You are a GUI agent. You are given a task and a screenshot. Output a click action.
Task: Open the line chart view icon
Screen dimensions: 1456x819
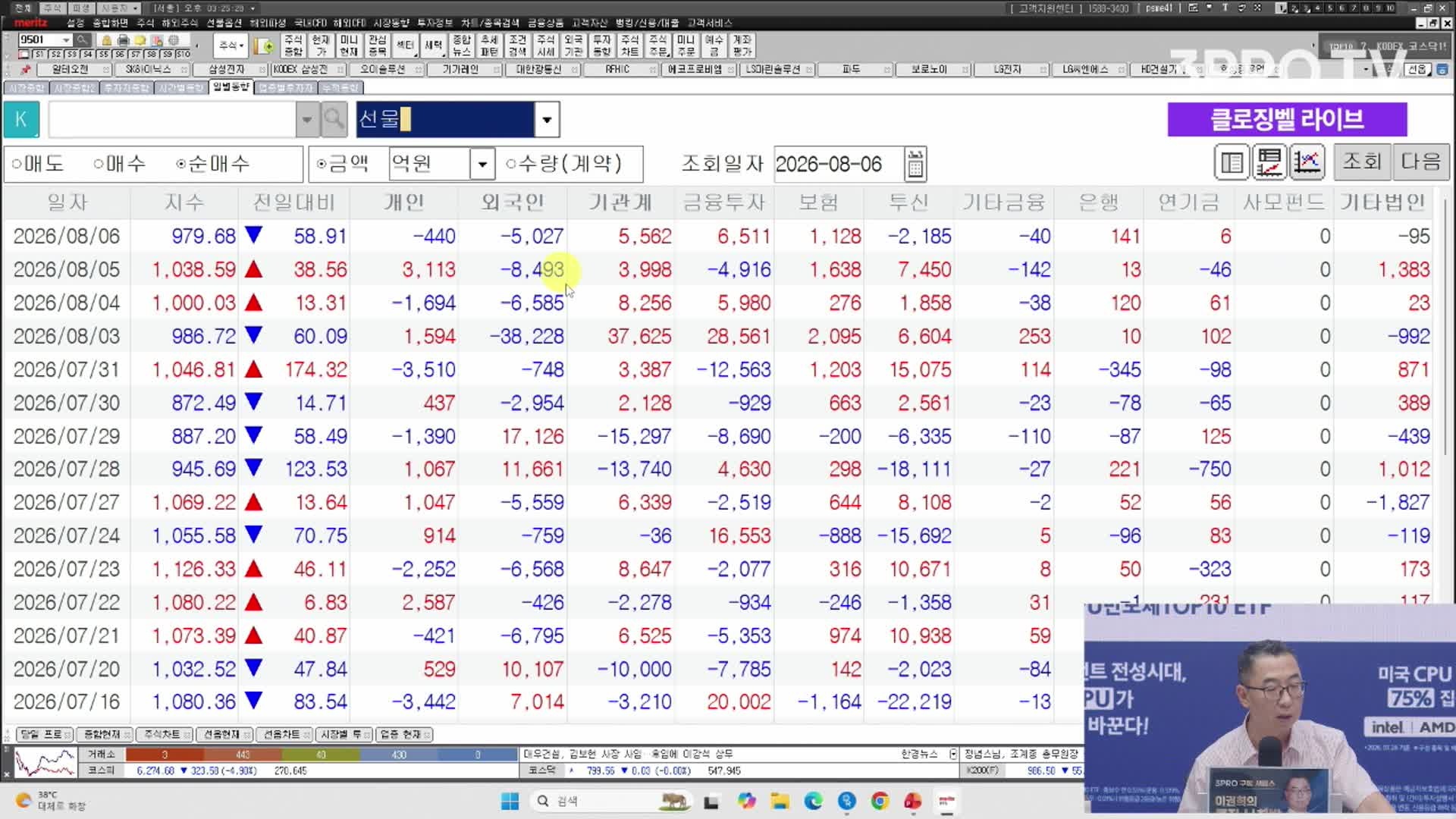pyautogui.click(x=1307, y=162)
